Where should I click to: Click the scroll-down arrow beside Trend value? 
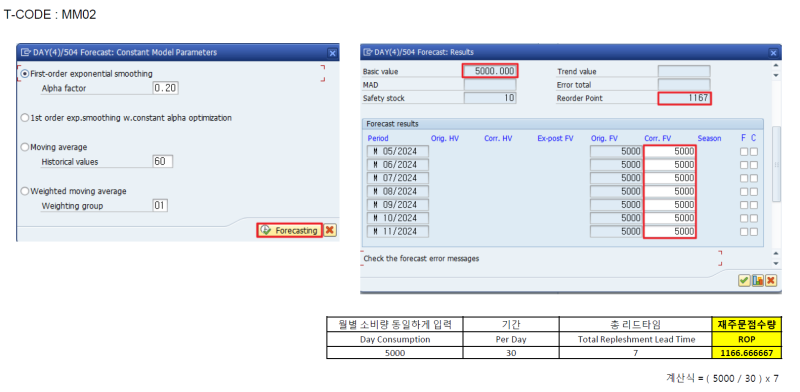tap(776, 75)
